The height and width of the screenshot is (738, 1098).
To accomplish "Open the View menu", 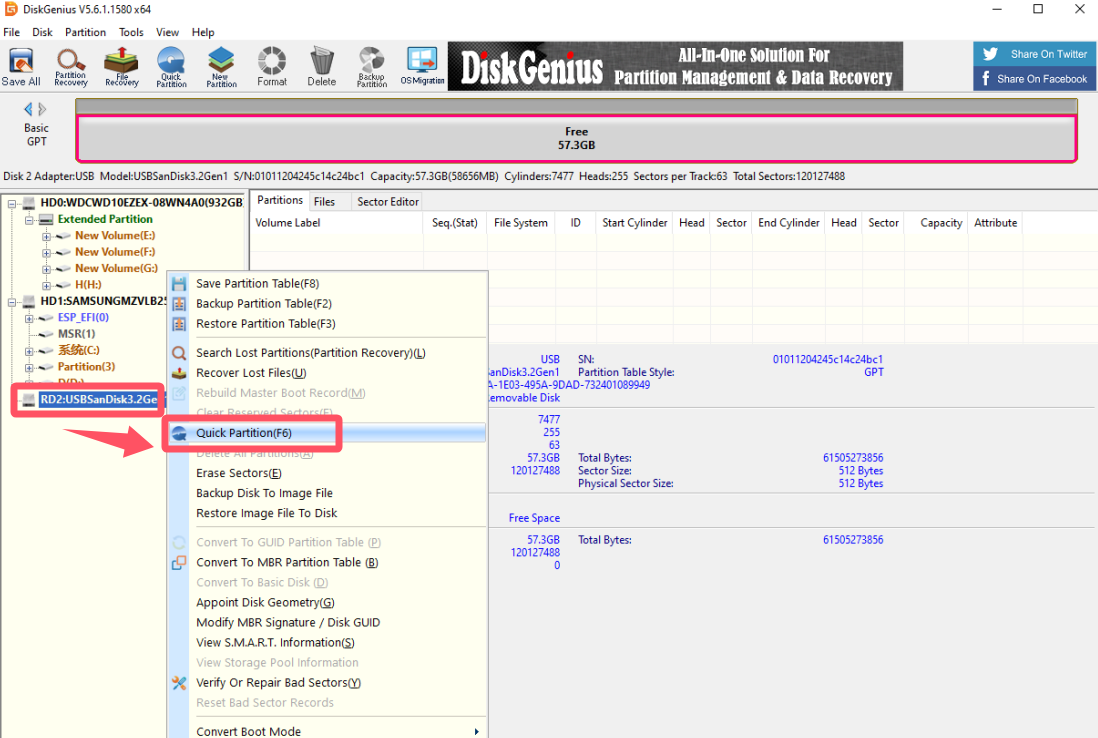I will point(167,32).
